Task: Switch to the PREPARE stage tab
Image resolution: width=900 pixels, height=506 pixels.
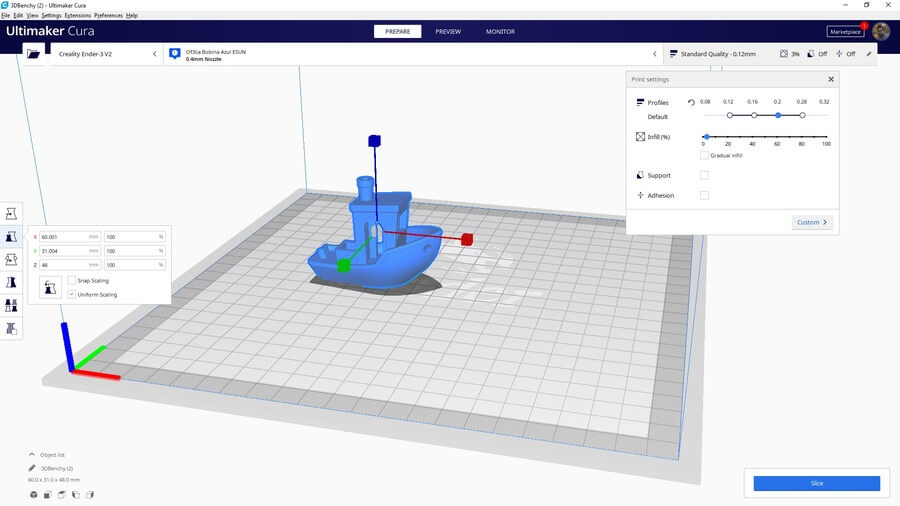Action: pyautogui.click(x=397, y=32)
